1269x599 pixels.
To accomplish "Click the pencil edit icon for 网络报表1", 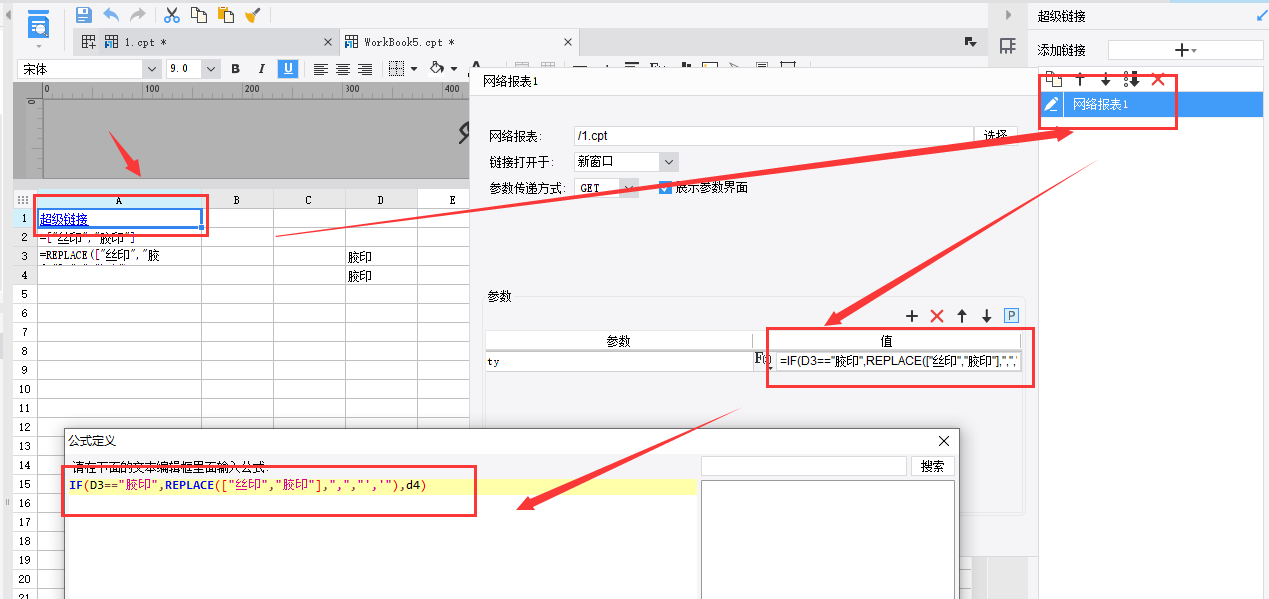I will [1051, 104].
